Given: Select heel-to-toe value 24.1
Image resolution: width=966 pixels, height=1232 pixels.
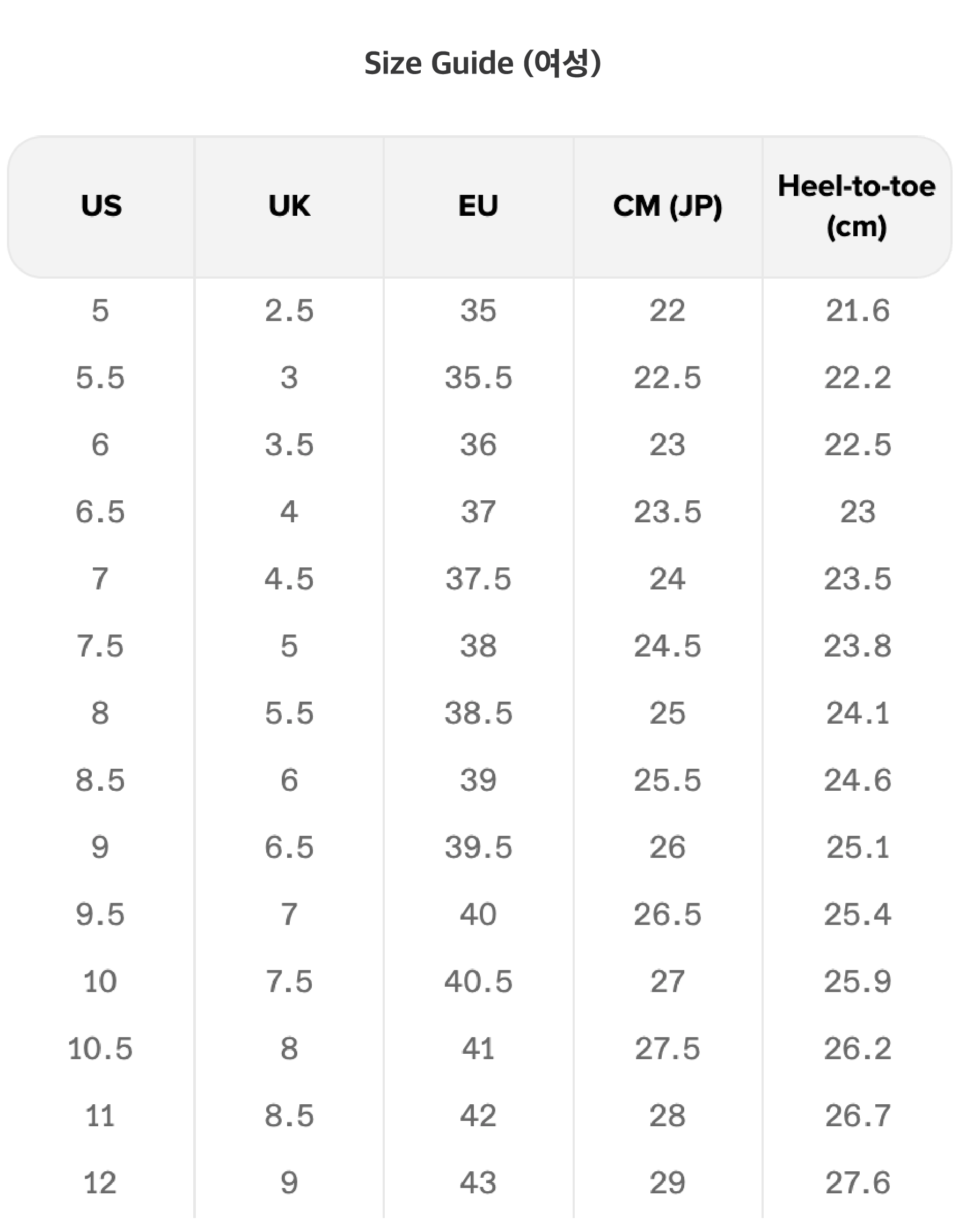Looking at the screenshot, I should tap(858, 713).
